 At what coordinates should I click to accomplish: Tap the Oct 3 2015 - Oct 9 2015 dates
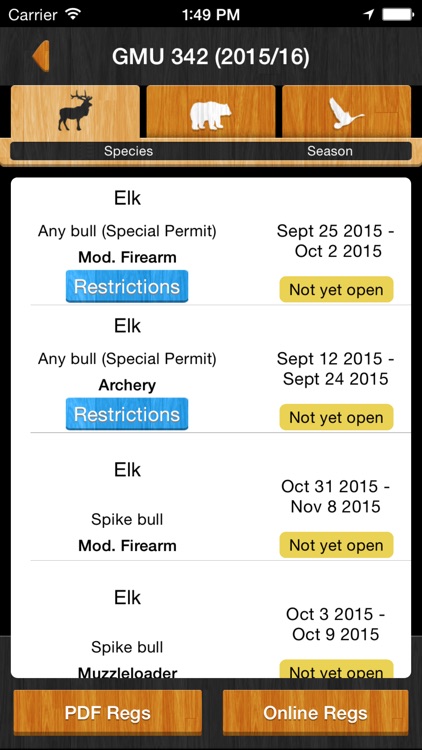pos(335,624)
